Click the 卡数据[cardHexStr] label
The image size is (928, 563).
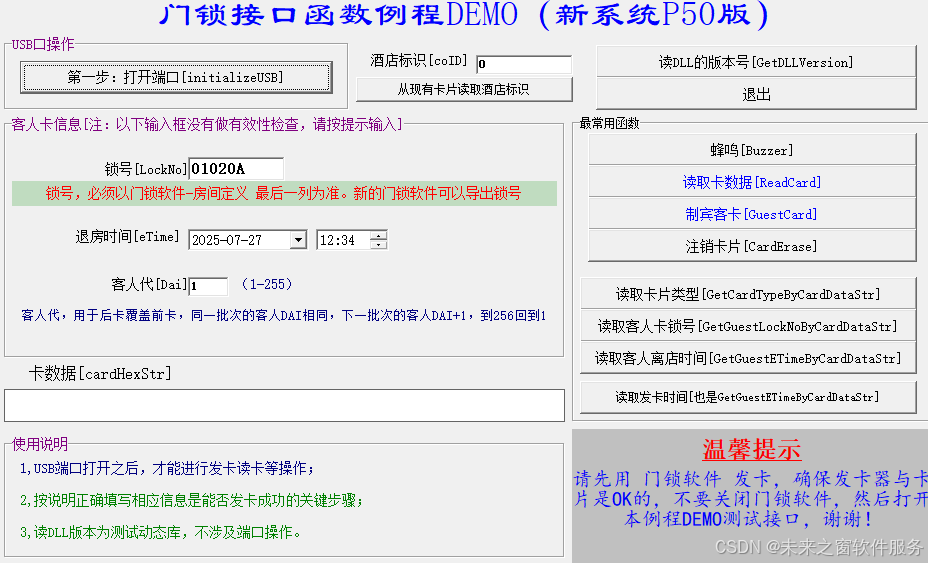point(100,374)
